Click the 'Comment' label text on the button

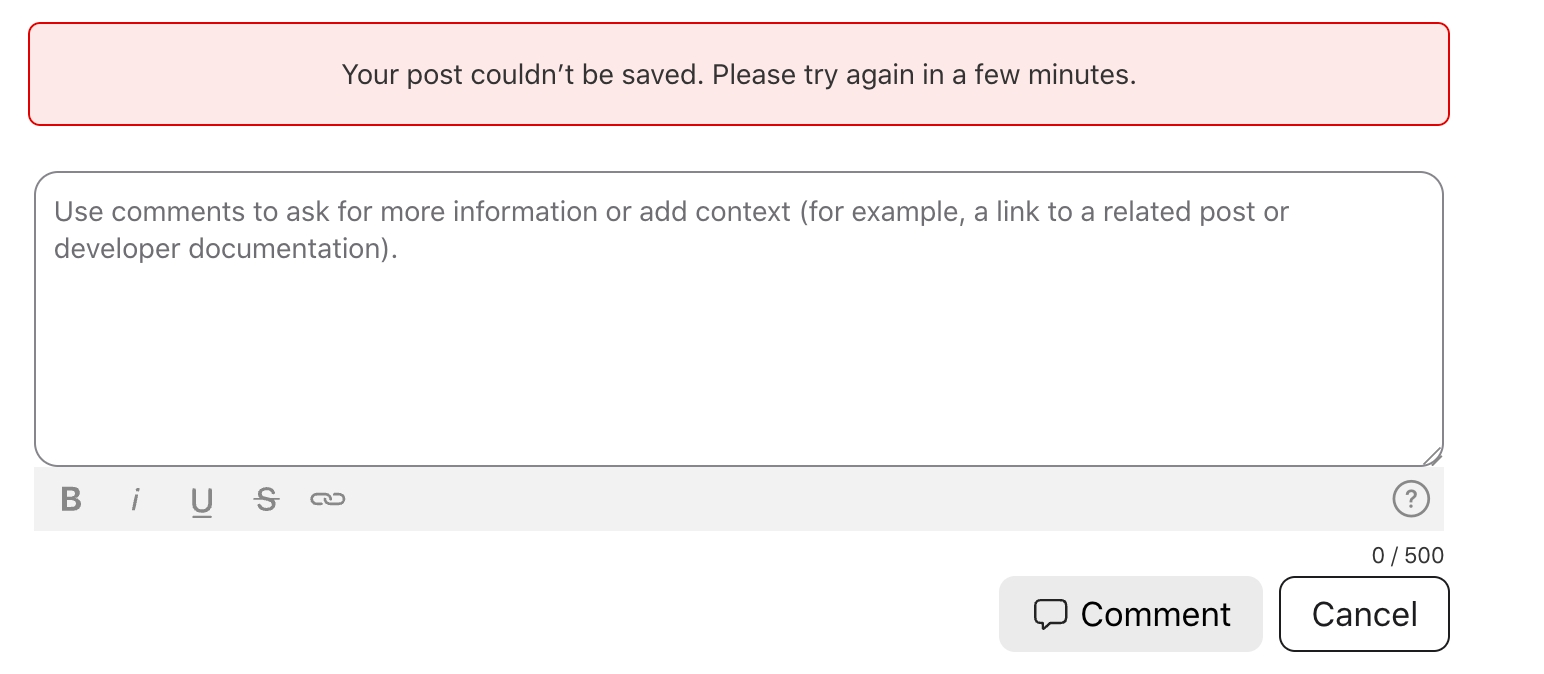click(x=1155, y=614)
